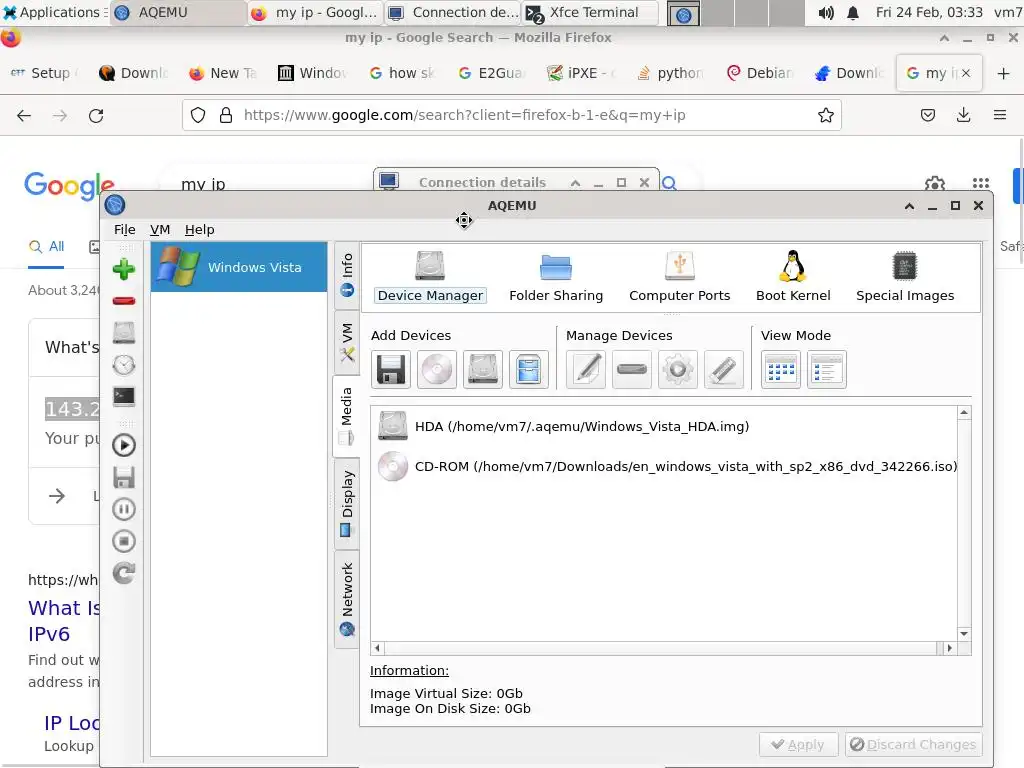Select the CD-ROM Vista ISO device row
Screen dimensions: 1024x768
(x=665, y=466)
